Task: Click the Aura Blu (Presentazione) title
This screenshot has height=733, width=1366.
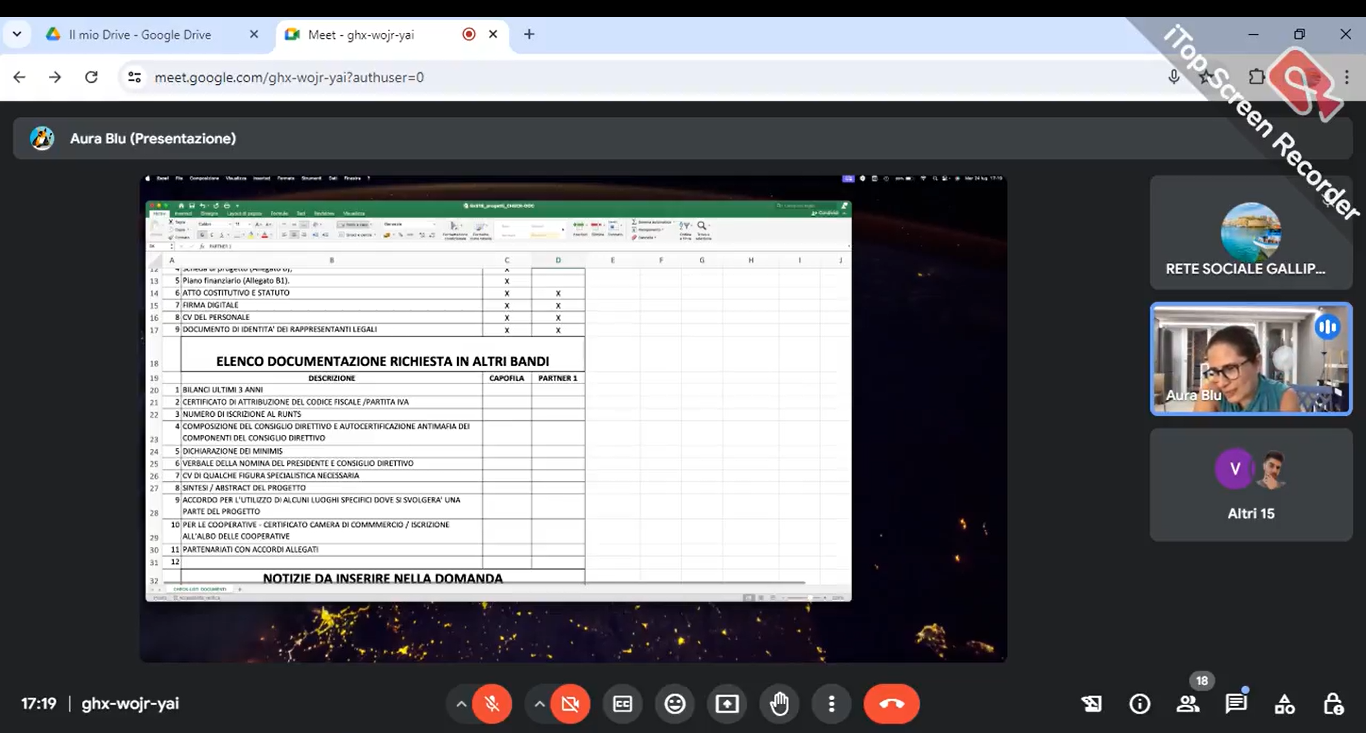Action: click(153, 139)
